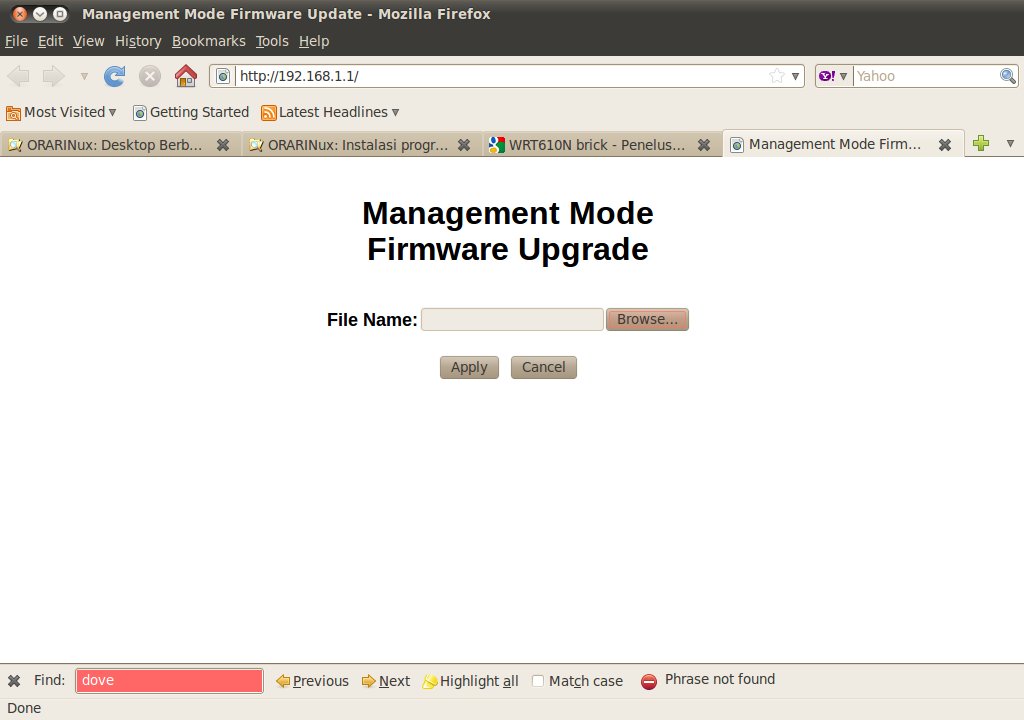Open the Bookmarks menu

(208, 41)
